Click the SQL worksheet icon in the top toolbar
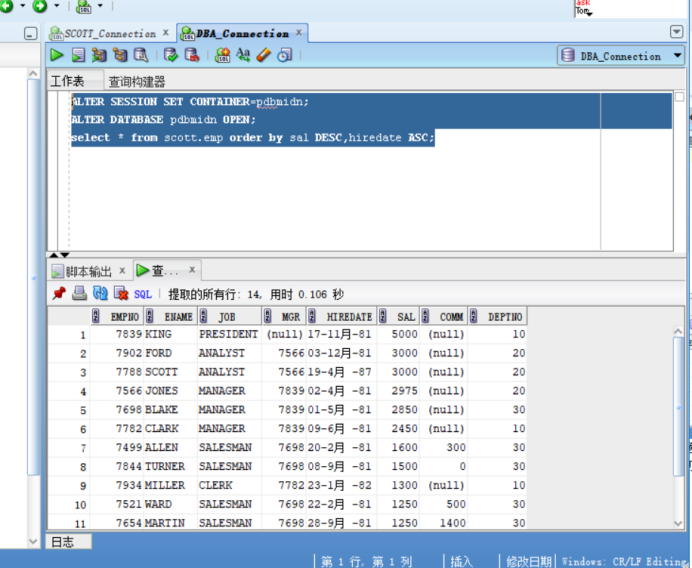Viewport: 692px width, 568px height. tap(83, 6)
